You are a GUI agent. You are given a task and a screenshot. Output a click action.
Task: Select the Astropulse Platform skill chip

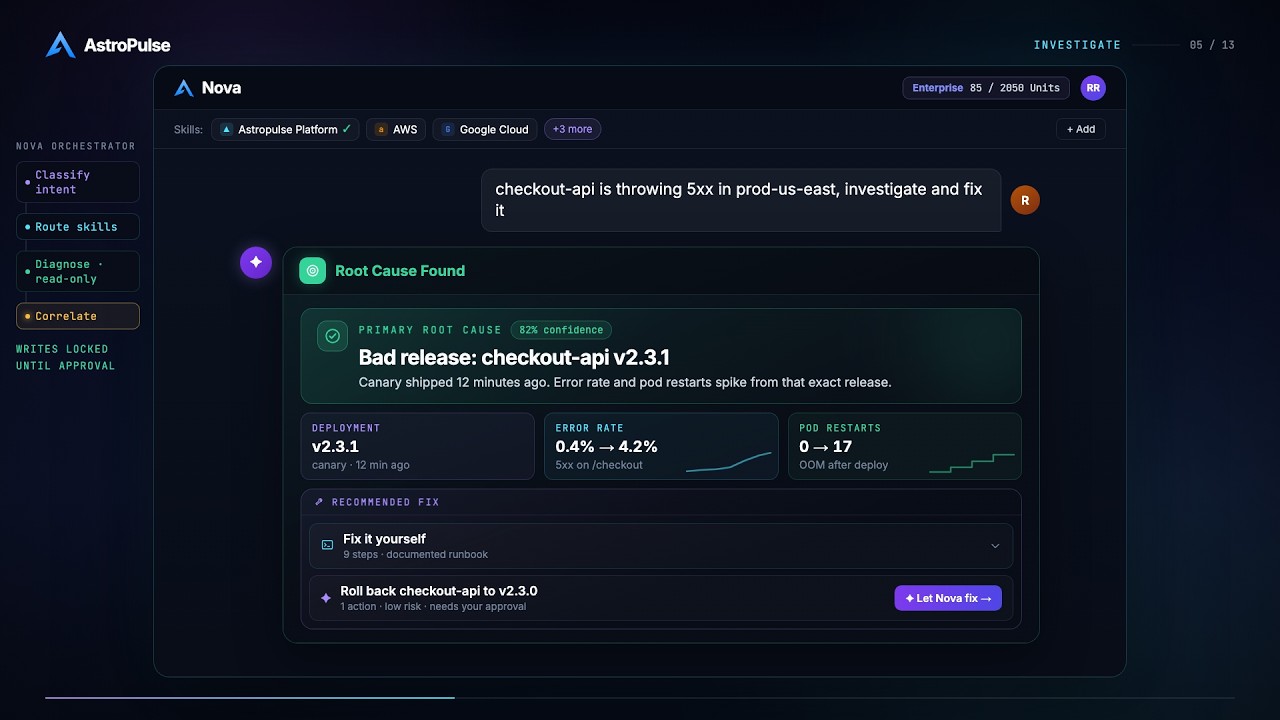tap(285, 129)
